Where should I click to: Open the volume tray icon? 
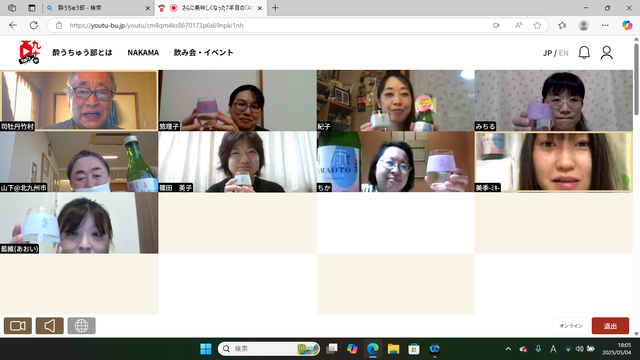tap(579, 349)
